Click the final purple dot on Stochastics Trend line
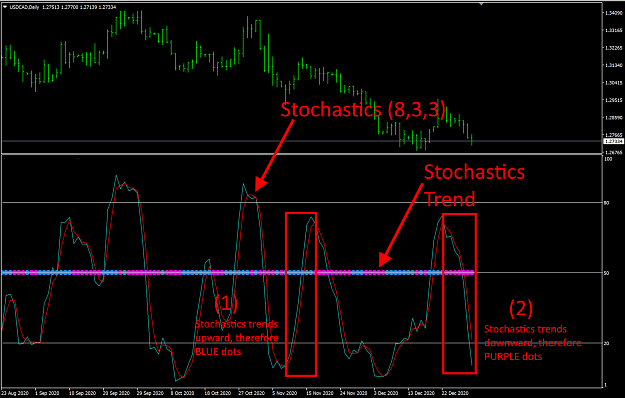Viewport: 625px width, 398px height. coord(472,273)
